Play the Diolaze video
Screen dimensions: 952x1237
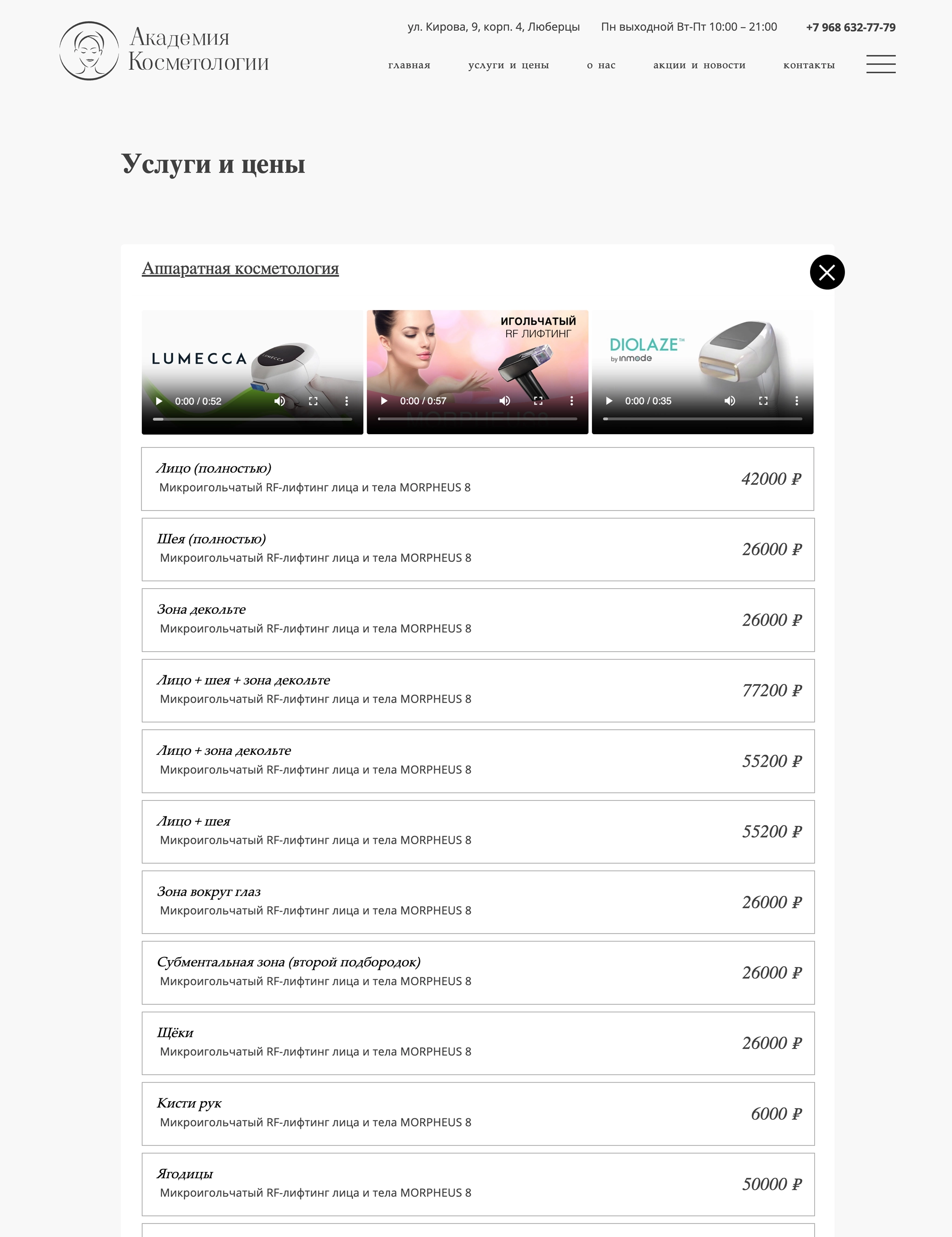(x=609, y=401)
